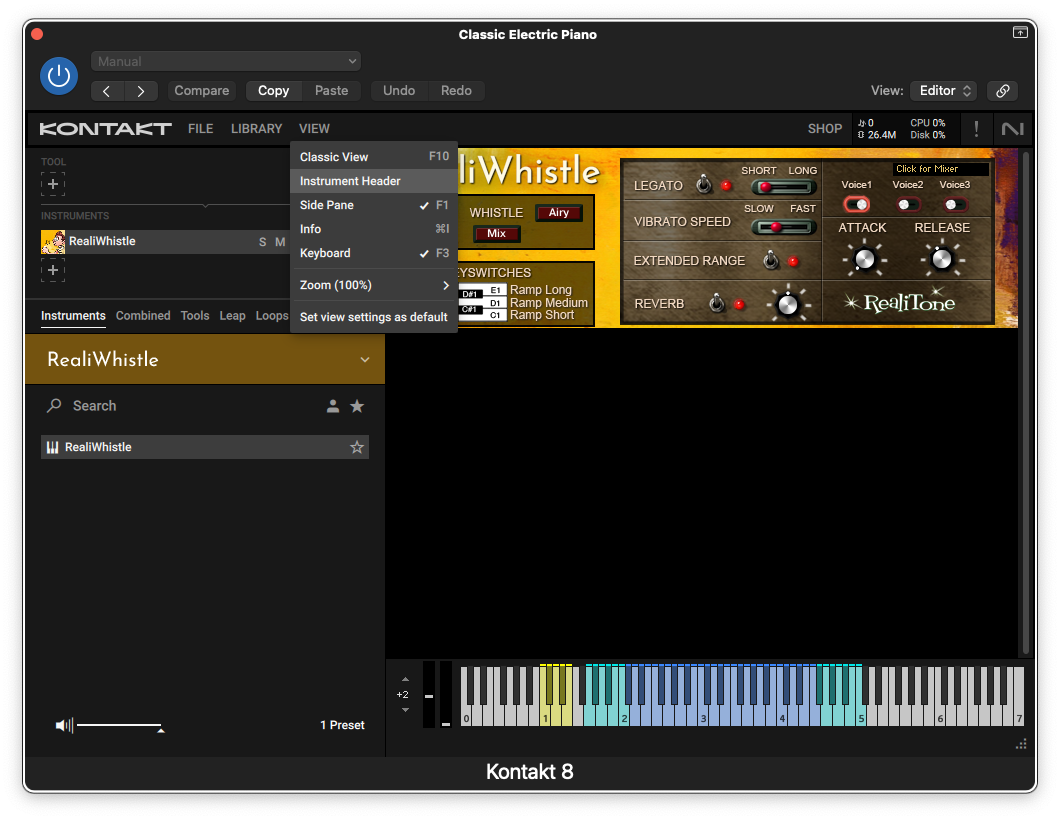Favorite the RealiWhistle preset star
The width and height of the screenshot is (1060, 820).
tap(357, 447)
